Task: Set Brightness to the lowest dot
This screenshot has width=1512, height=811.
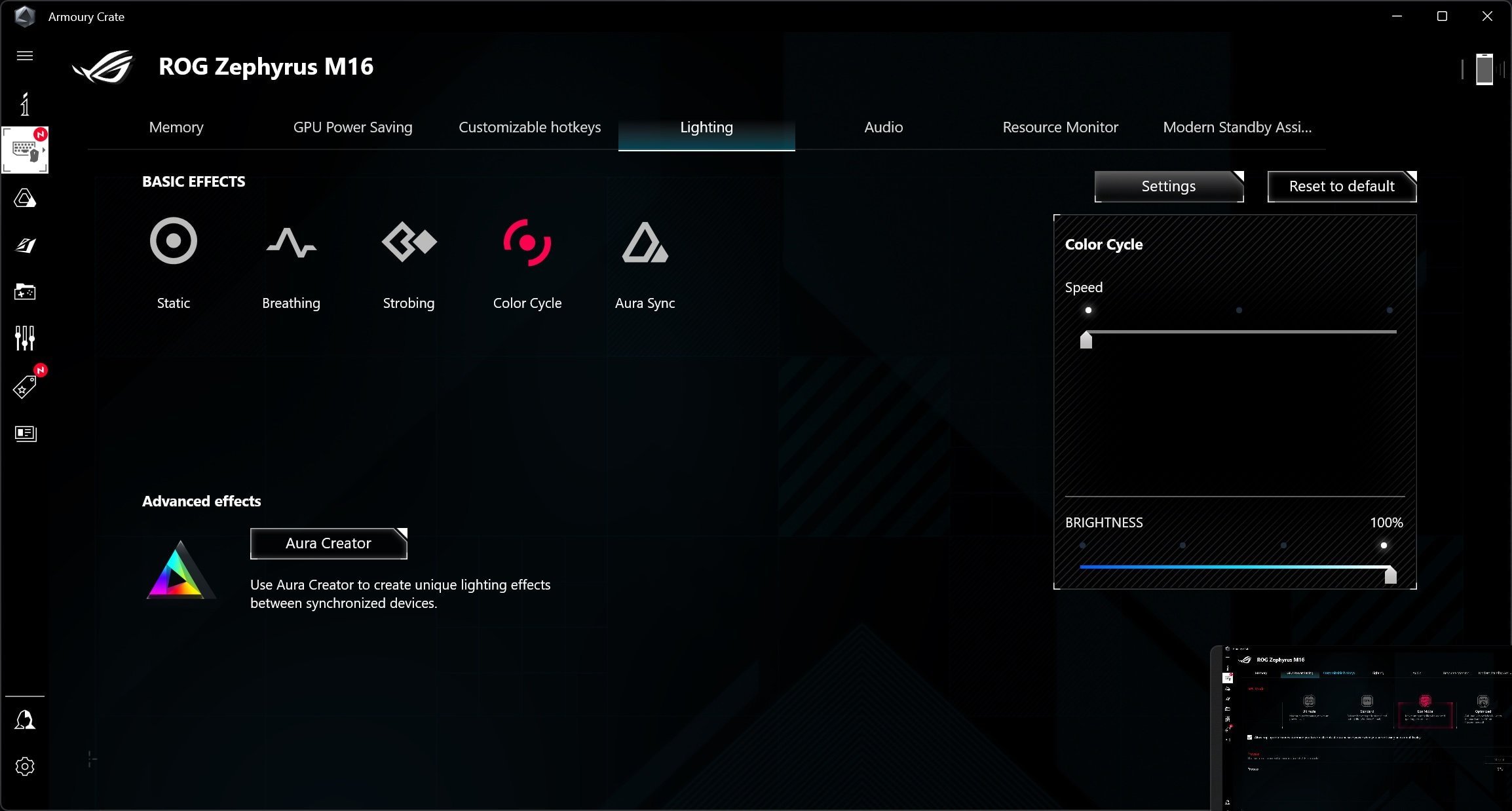Action: [1082, 545]
